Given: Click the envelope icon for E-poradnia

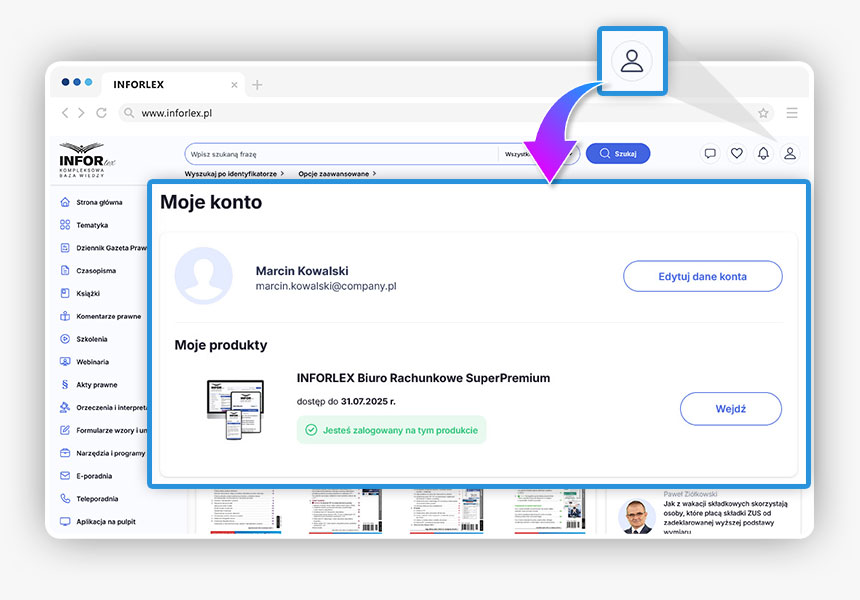Looking at the screenshot, I should pyautogui.click(x=65, y=475).
